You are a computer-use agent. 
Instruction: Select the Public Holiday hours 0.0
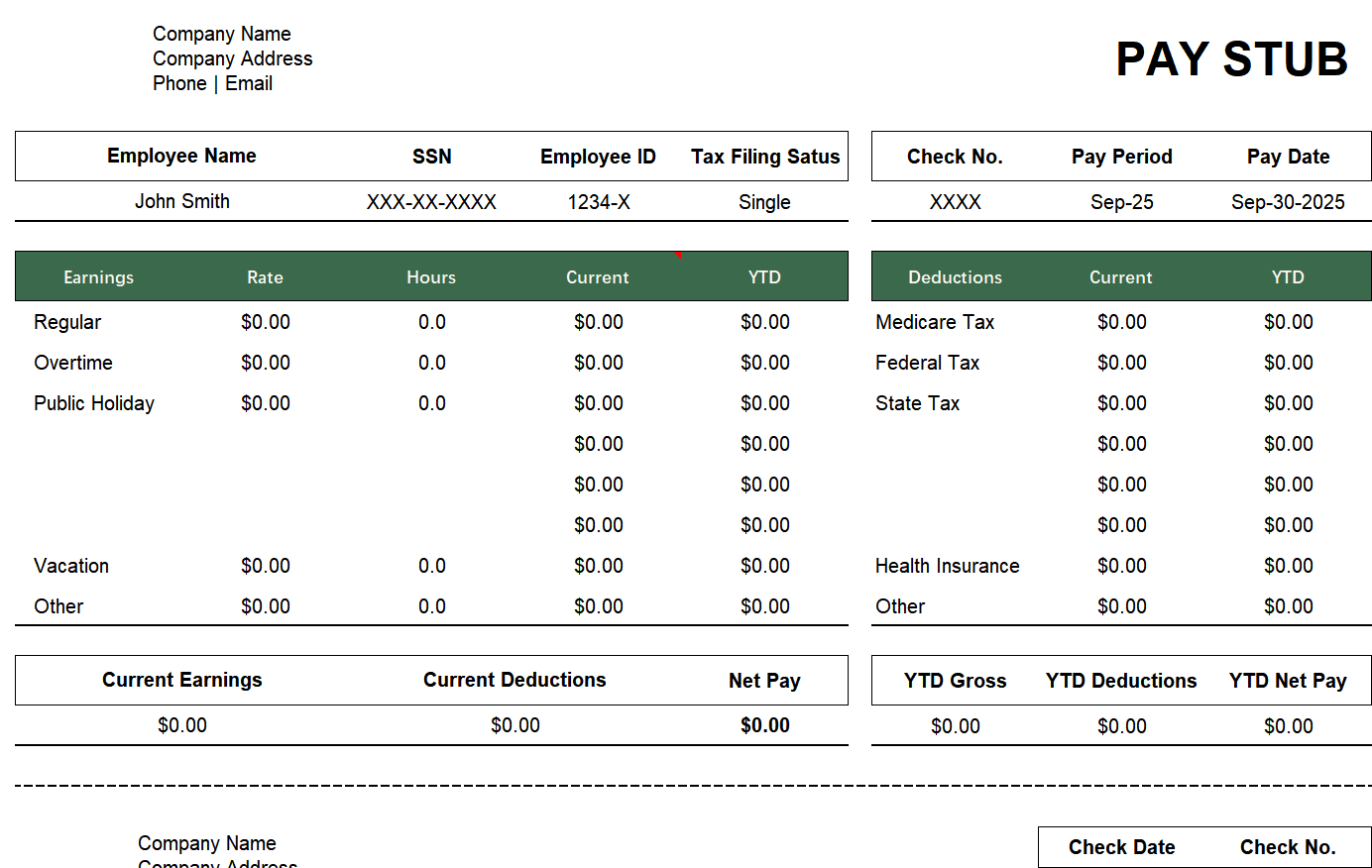click(x=432, y=403)
